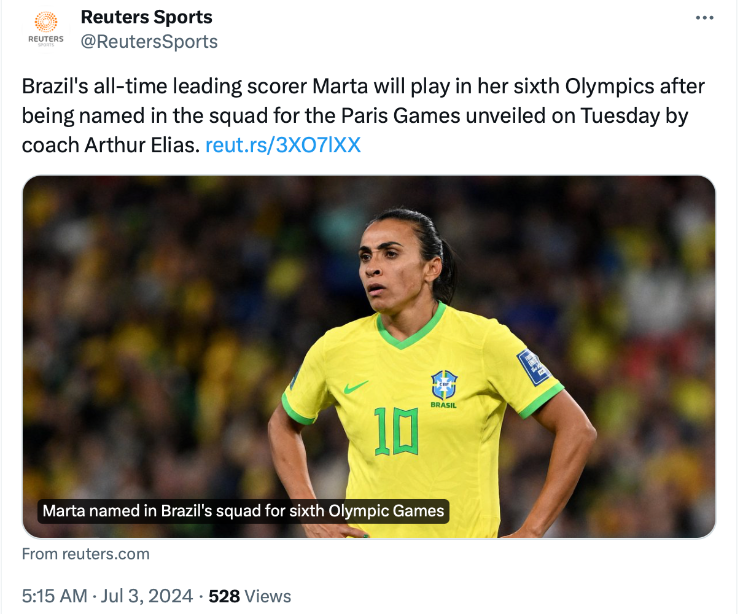
Task: Open the three-dot more options menu
Action: point(704,19)
